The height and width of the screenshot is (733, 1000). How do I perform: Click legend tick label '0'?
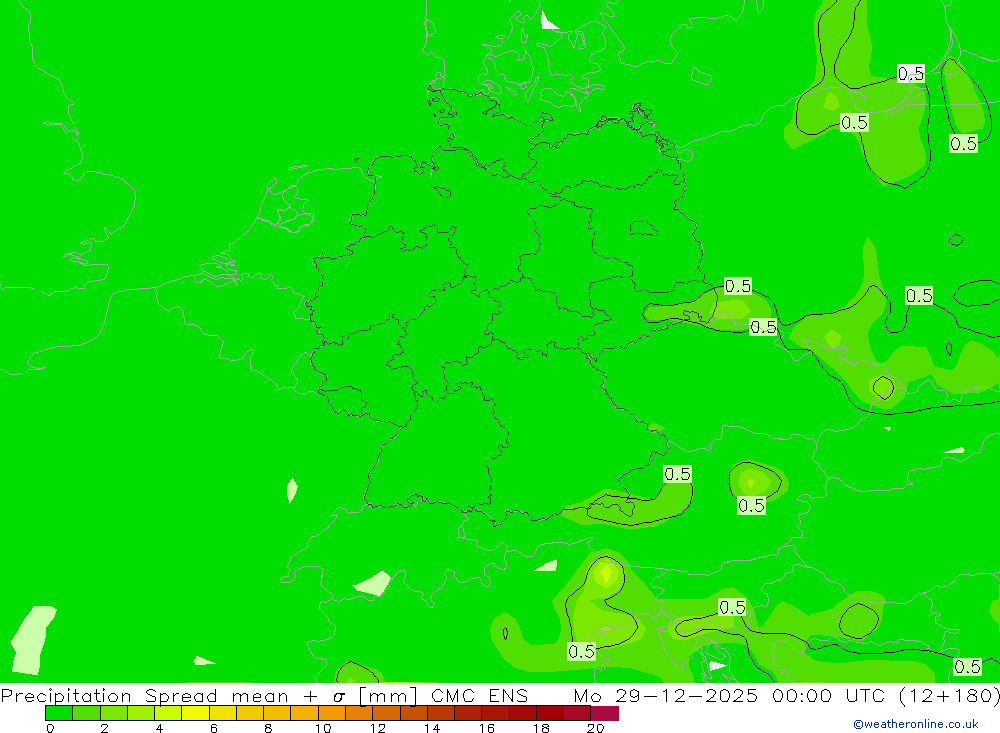pos(50,728)
